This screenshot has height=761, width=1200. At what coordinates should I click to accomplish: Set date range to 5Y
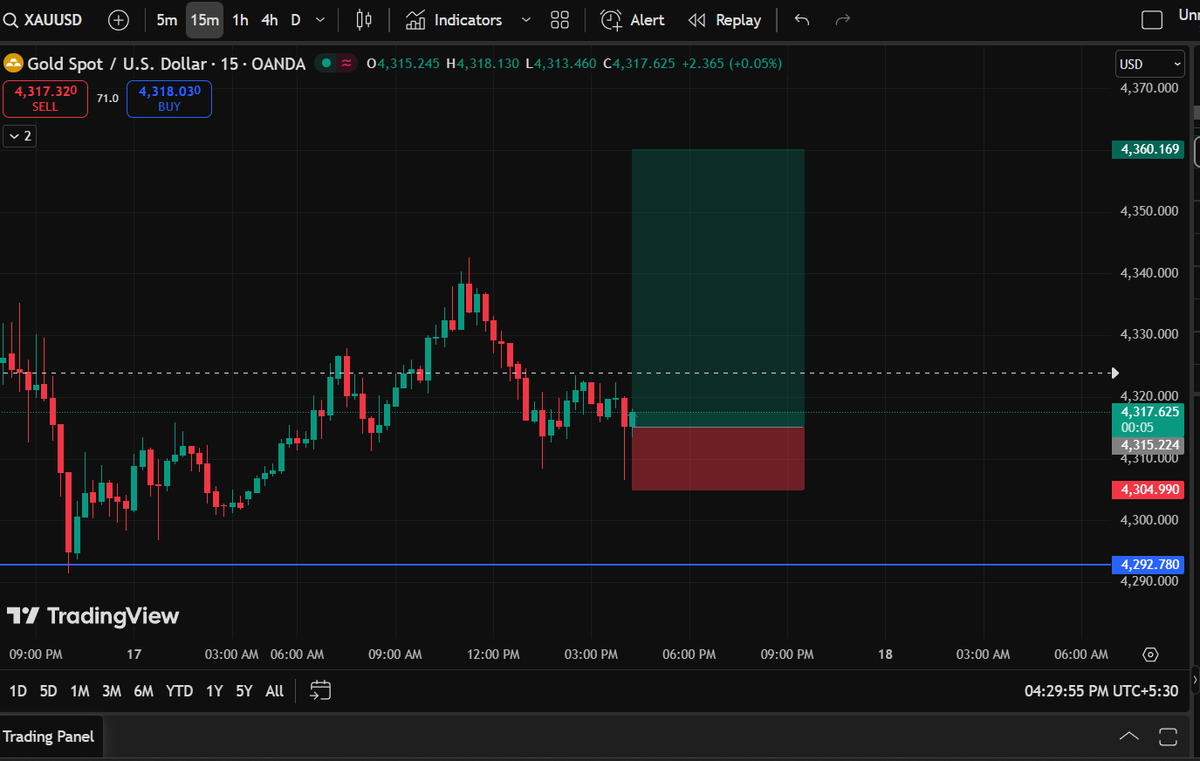(244, 691)
